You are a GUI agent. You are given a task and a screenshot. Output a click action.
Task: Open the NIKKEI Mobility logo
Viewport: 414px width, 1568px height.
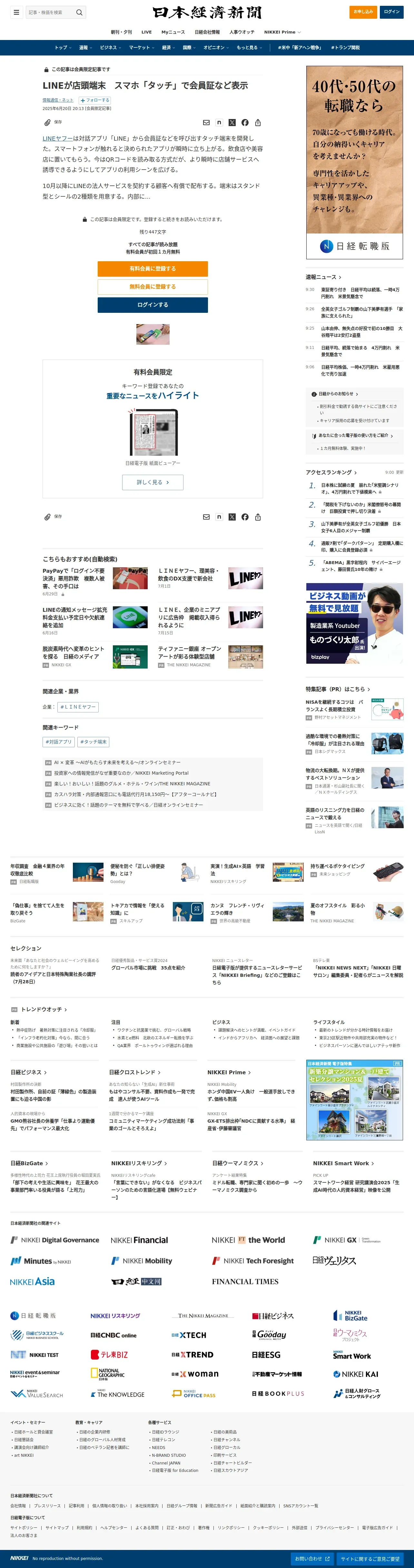142,1261
